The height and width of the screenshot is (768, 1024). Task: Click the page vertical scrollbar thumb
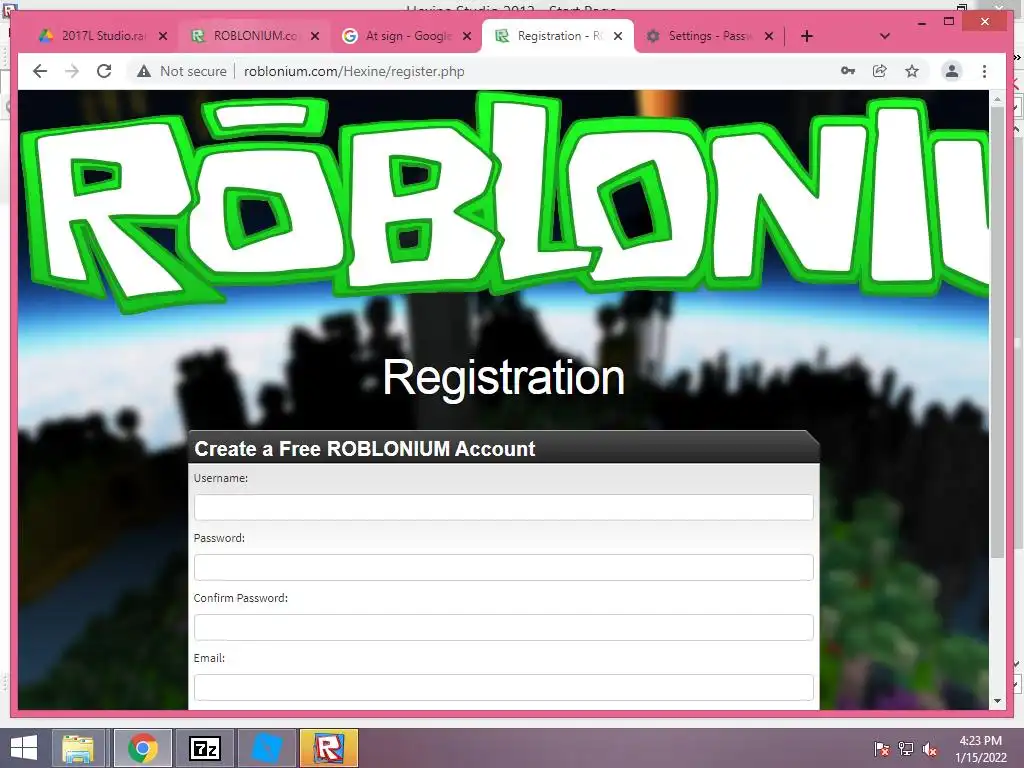(997, 331)
